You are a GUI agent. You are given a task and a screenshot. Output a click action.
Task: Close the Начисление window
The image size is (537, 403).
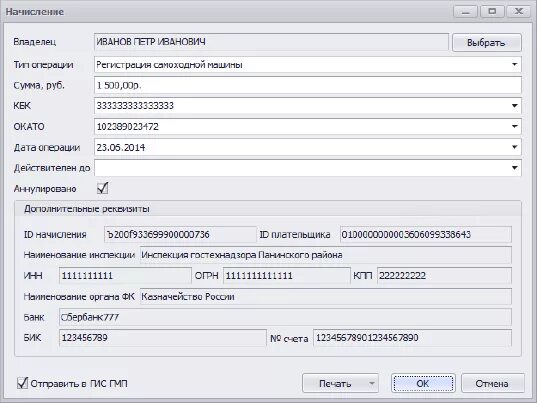pos(519,12)
